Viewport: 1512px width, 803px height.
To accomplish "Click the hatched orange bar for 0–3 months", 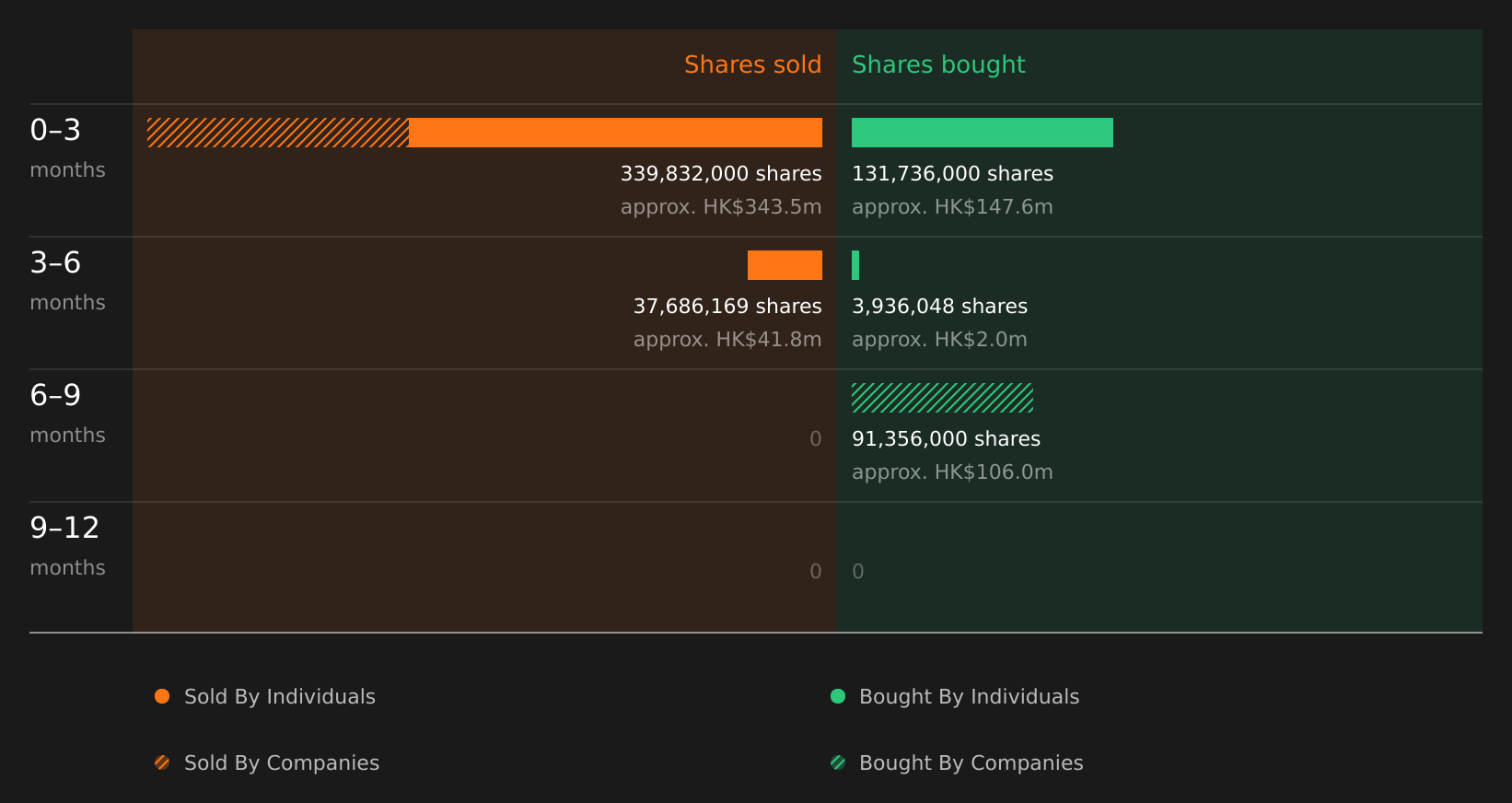I will (x=278, y=133).
